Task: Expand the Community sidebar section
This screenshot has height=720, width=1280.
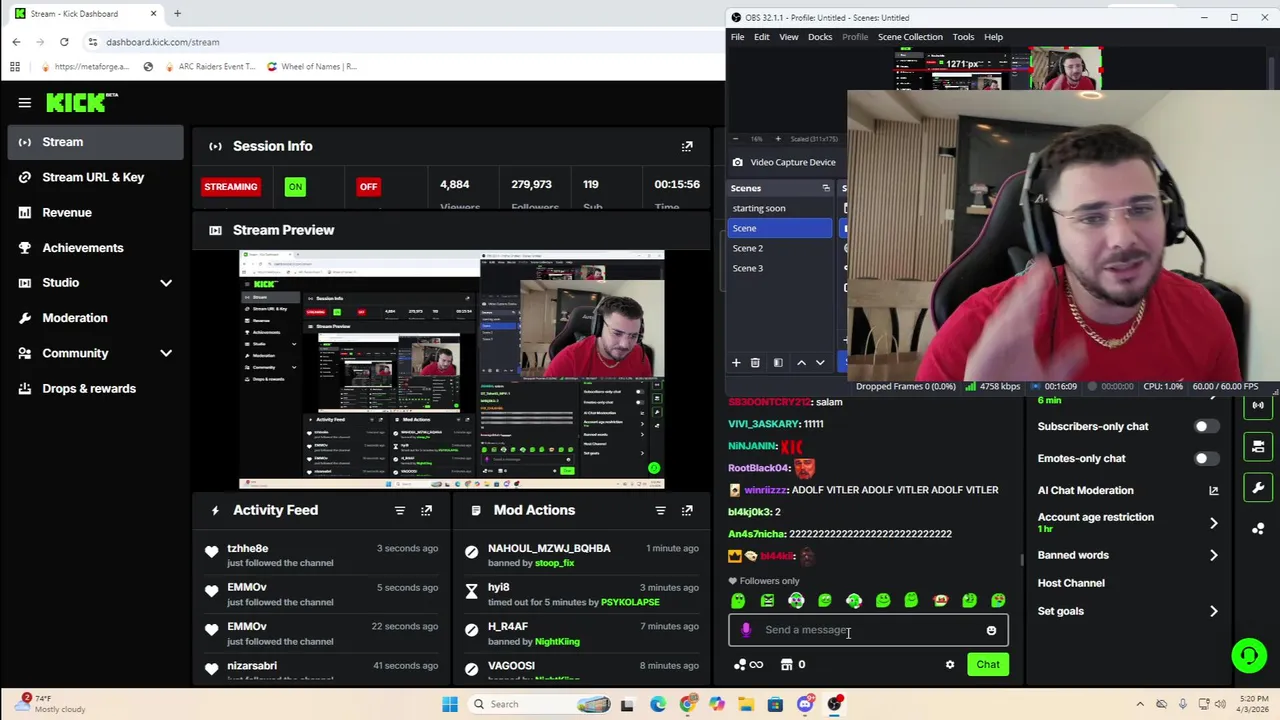Action: (166, 353)
